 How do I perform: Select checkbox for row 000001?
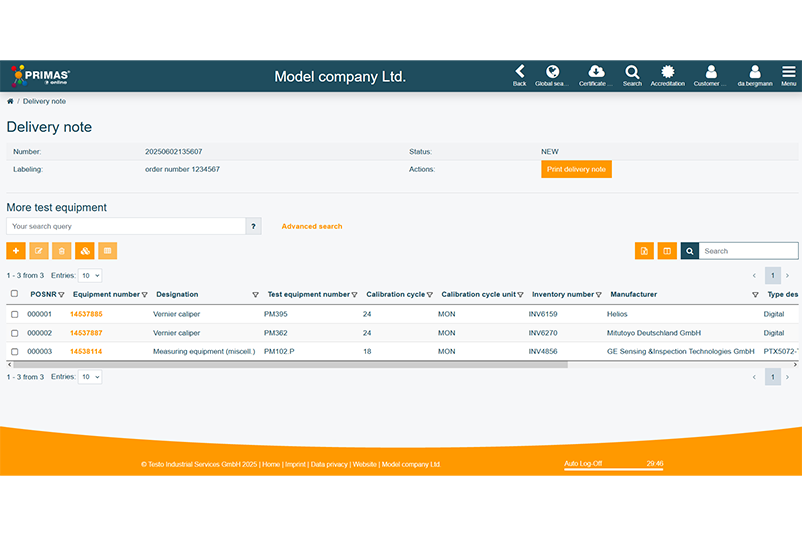point(14,314)
